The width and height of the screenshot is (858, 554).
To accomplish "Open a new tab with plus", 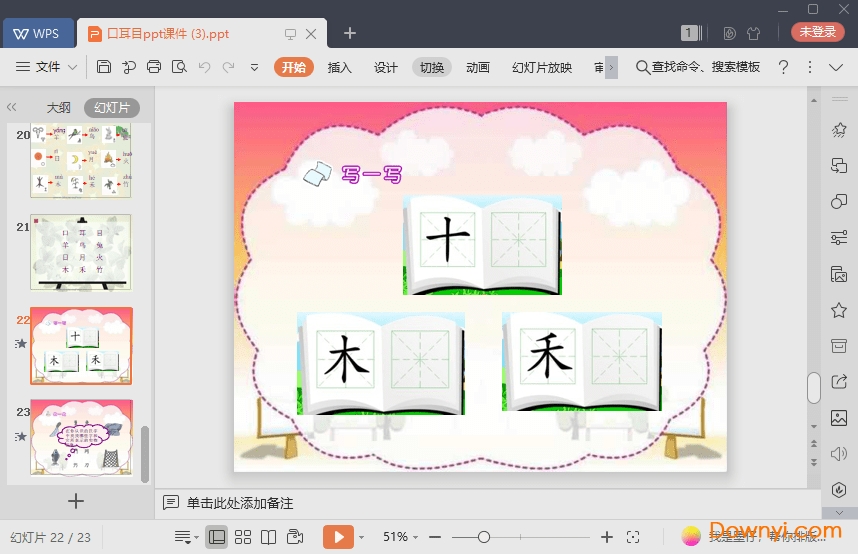I will 350,33.
